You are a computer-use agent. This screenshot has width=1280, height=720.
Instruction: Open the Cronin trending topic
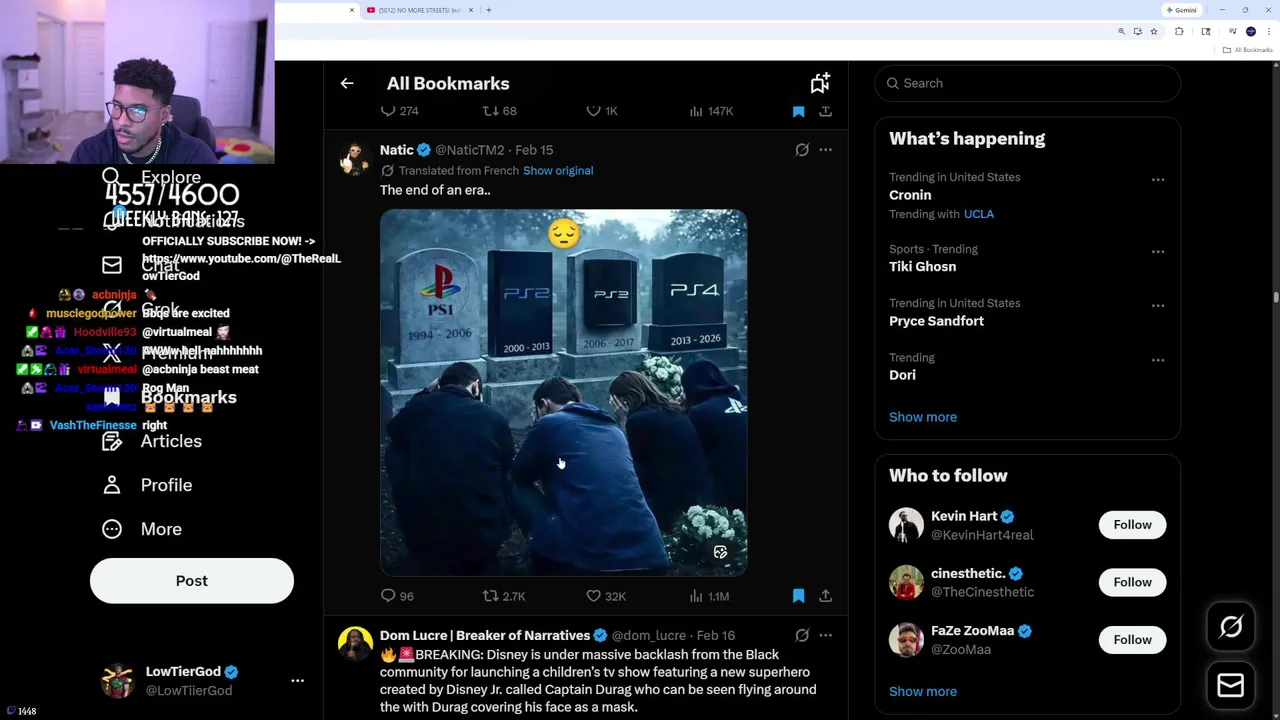910,195
